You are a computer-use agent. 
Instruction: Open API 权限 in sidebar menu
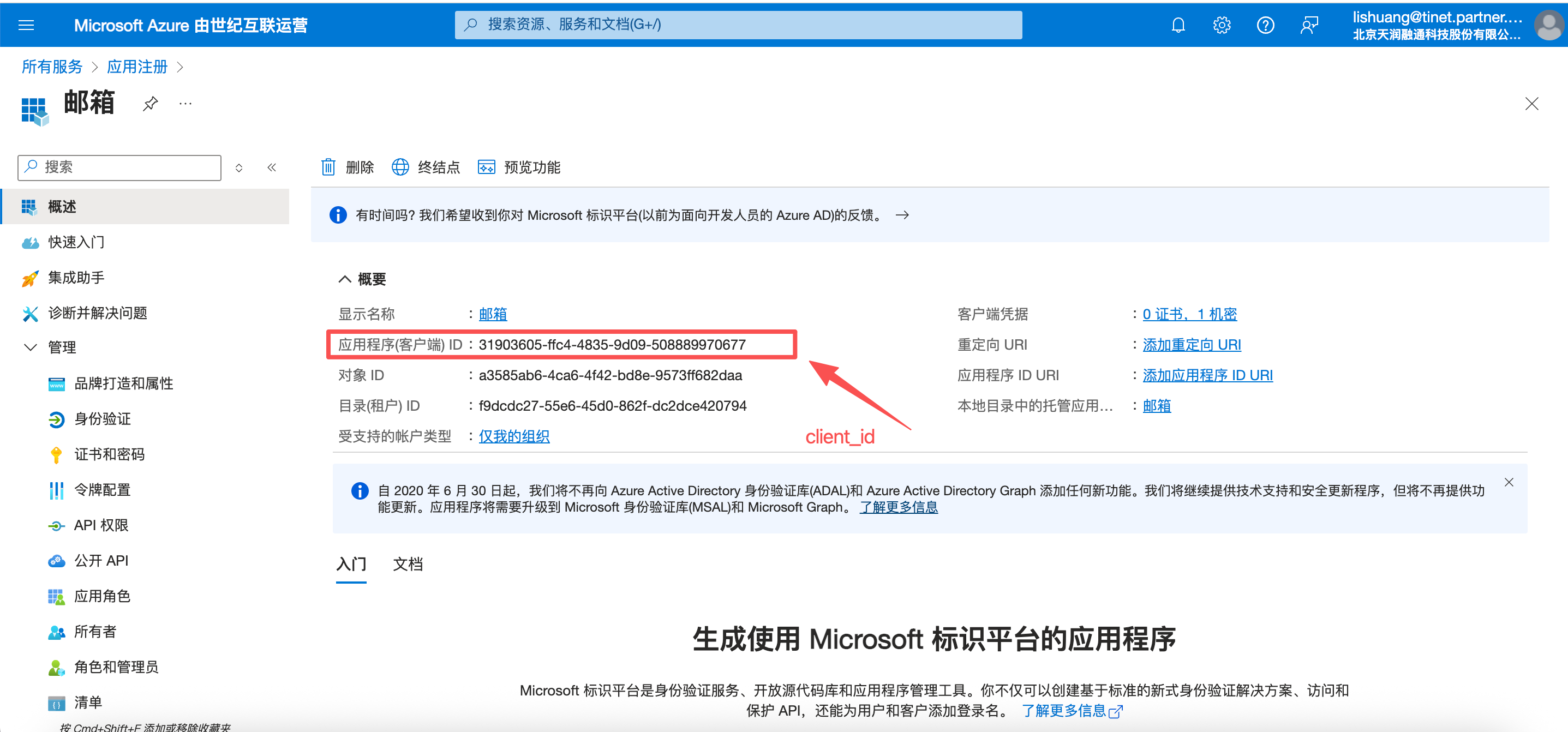101,525
